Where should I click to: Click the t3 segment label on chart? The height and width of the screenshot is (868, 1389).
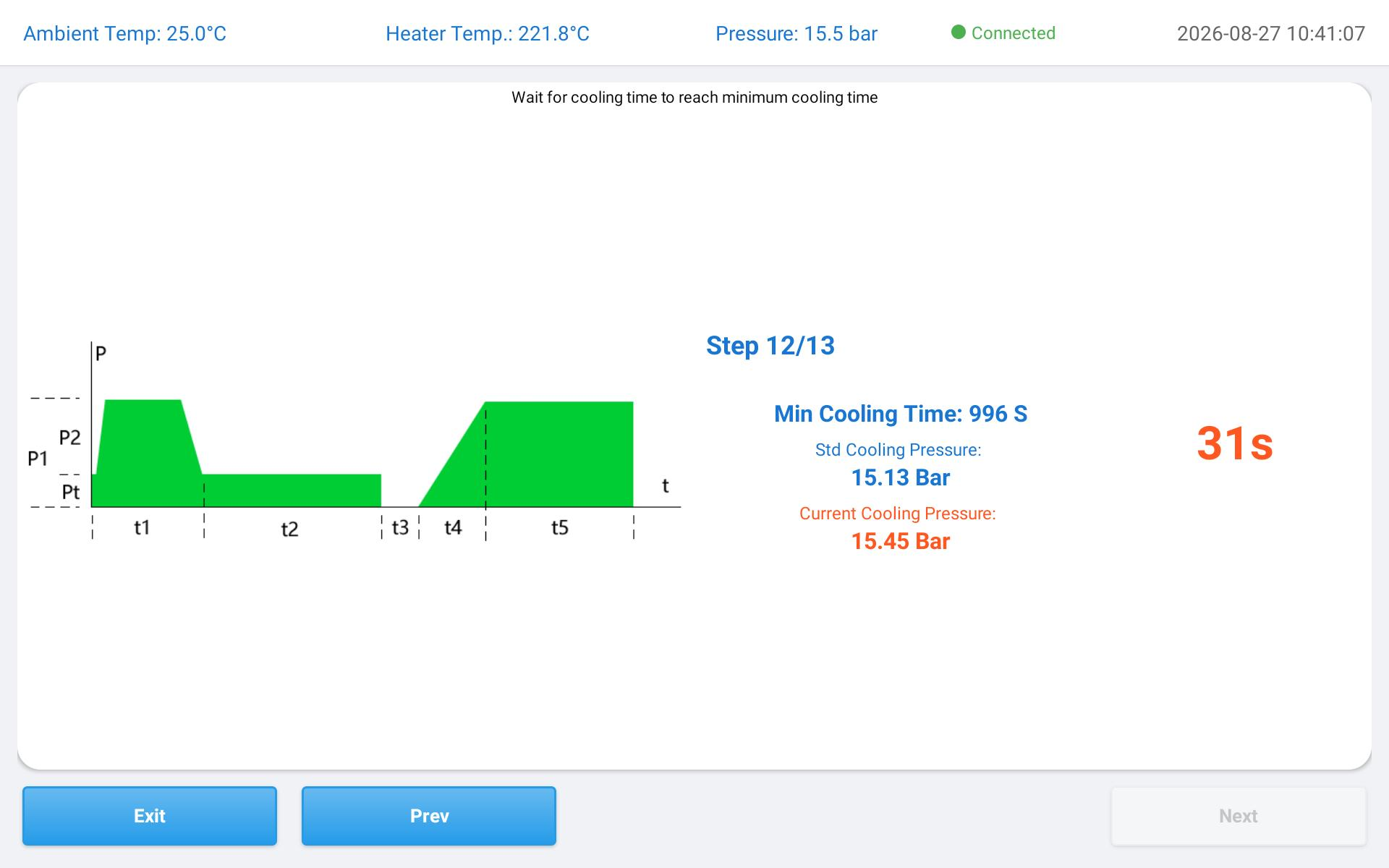point(400,527)
